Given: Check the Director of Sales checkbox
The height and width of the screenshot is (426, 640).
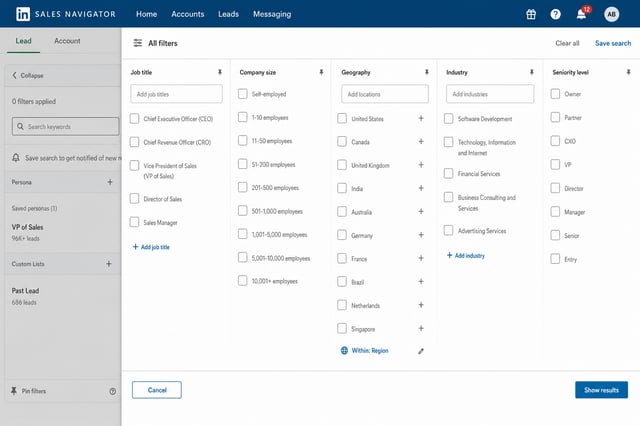Looking at the screenshot, I should coord(134,198).
